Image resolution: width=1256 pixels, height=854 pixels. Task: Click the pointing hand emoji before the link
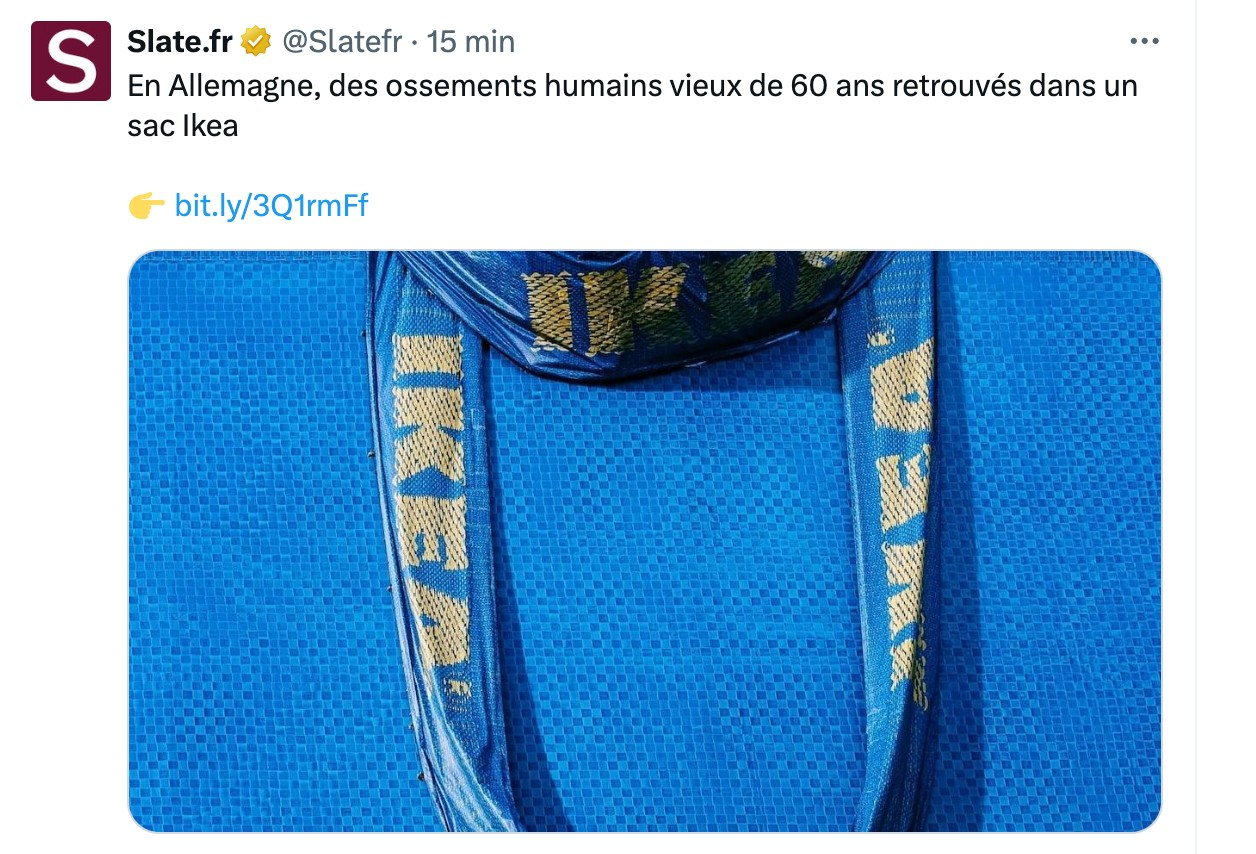(147, 206)
